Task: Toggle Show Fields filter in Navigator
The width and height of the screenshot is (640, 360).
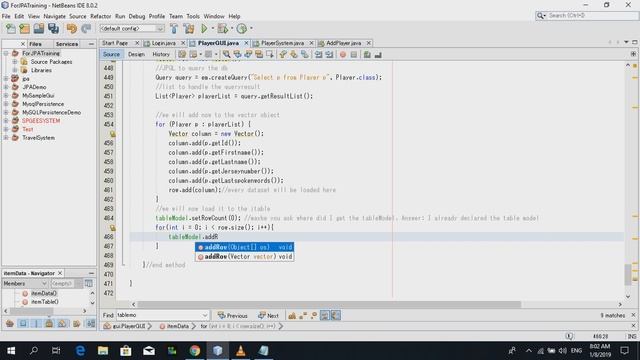Action: 23,324
